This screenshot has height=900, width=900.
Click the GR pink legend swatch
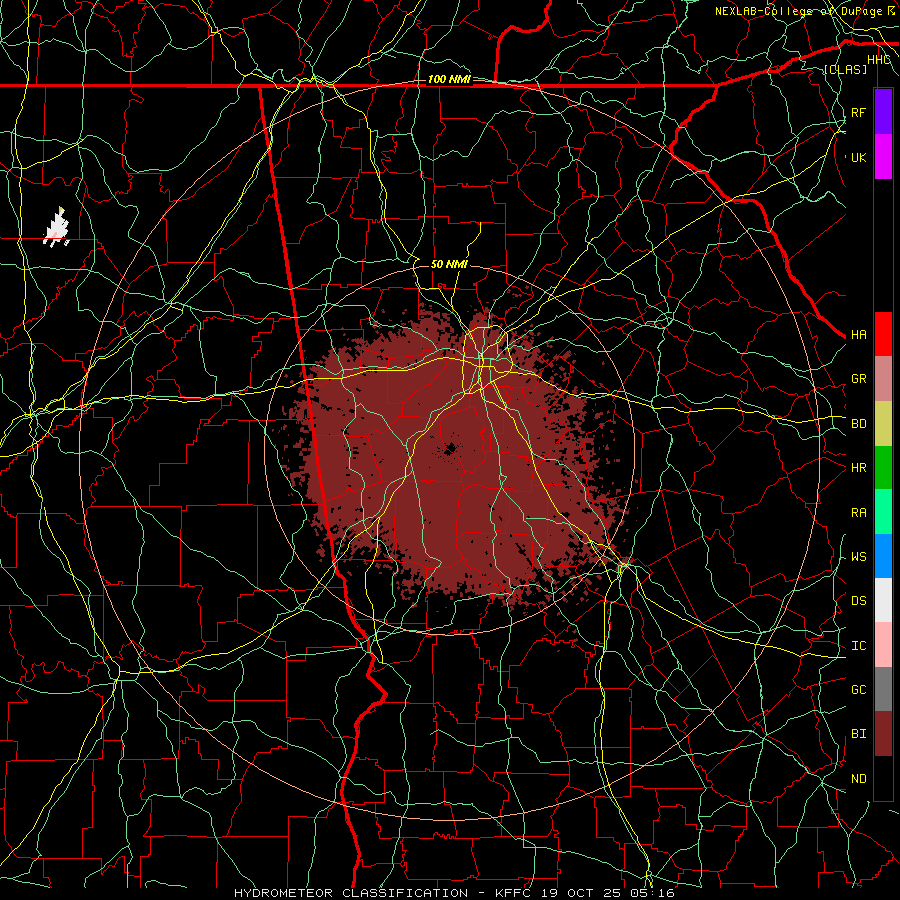(x=883, y=379)
